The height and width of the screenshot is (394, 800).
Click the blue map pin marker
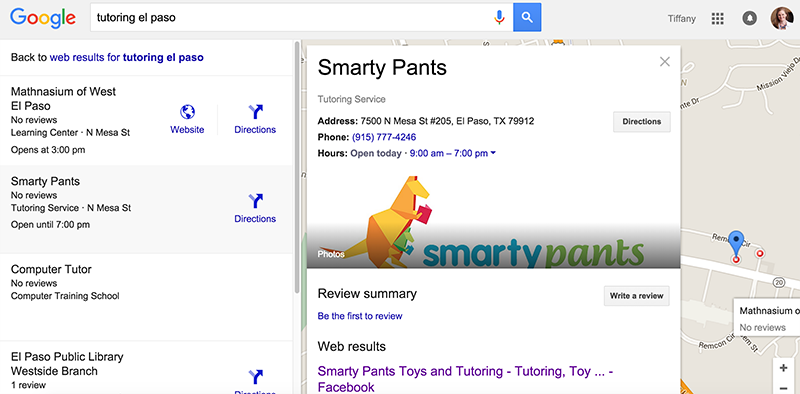(x=735, y=243)
